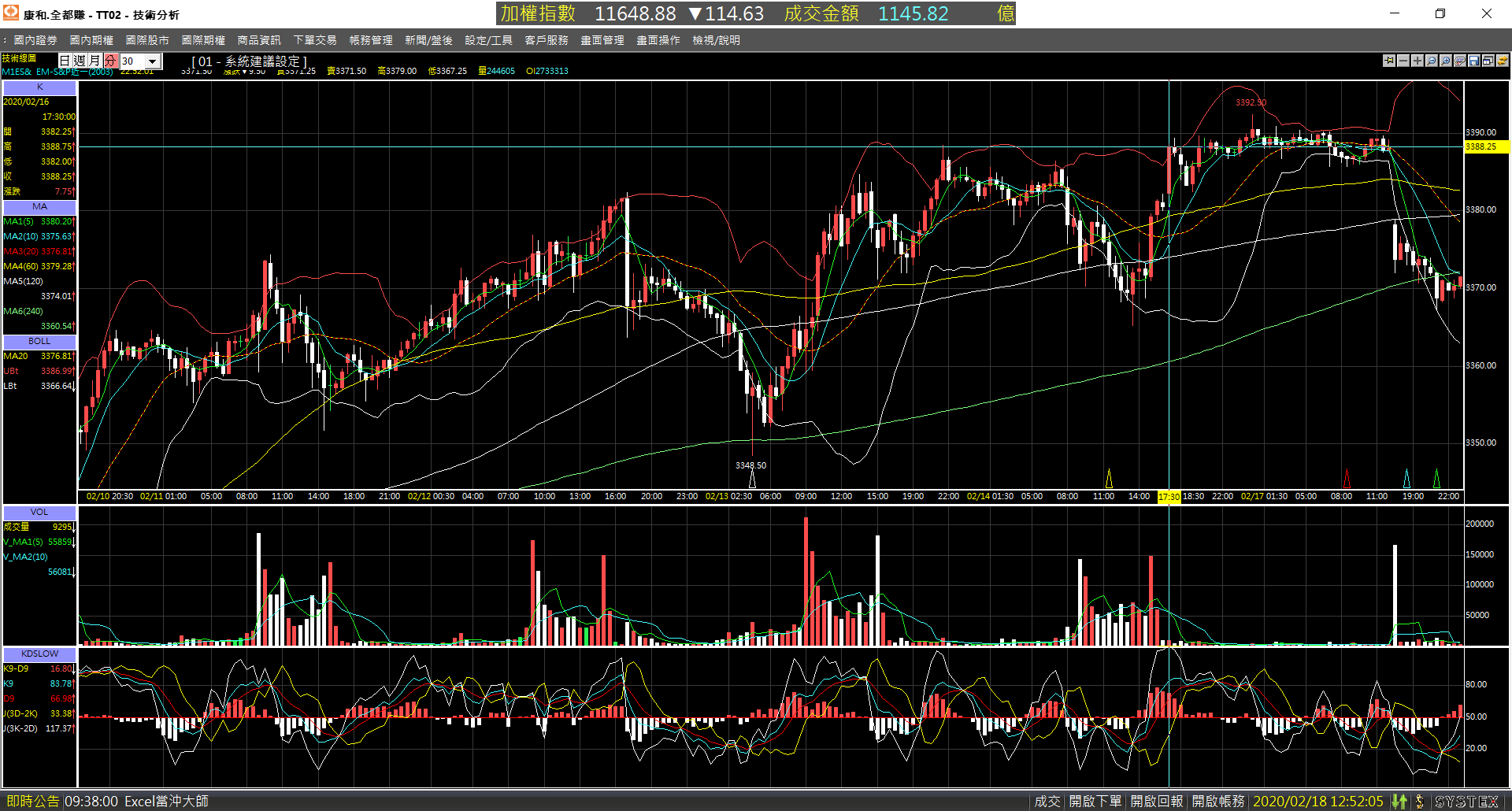This screenshot has height=811, width=1512.
Task: Toggle the minute (分) chart period
Action: coord(109,61)
